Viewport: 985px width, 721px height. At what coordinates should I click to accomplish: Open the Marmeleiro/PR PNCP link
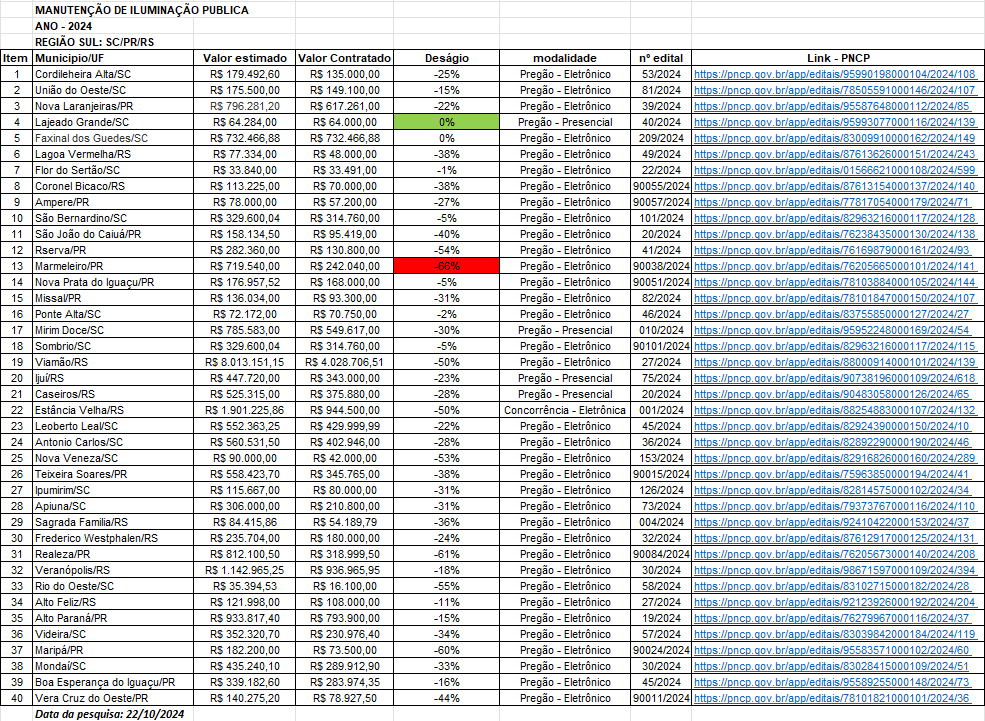click(835, 266)
